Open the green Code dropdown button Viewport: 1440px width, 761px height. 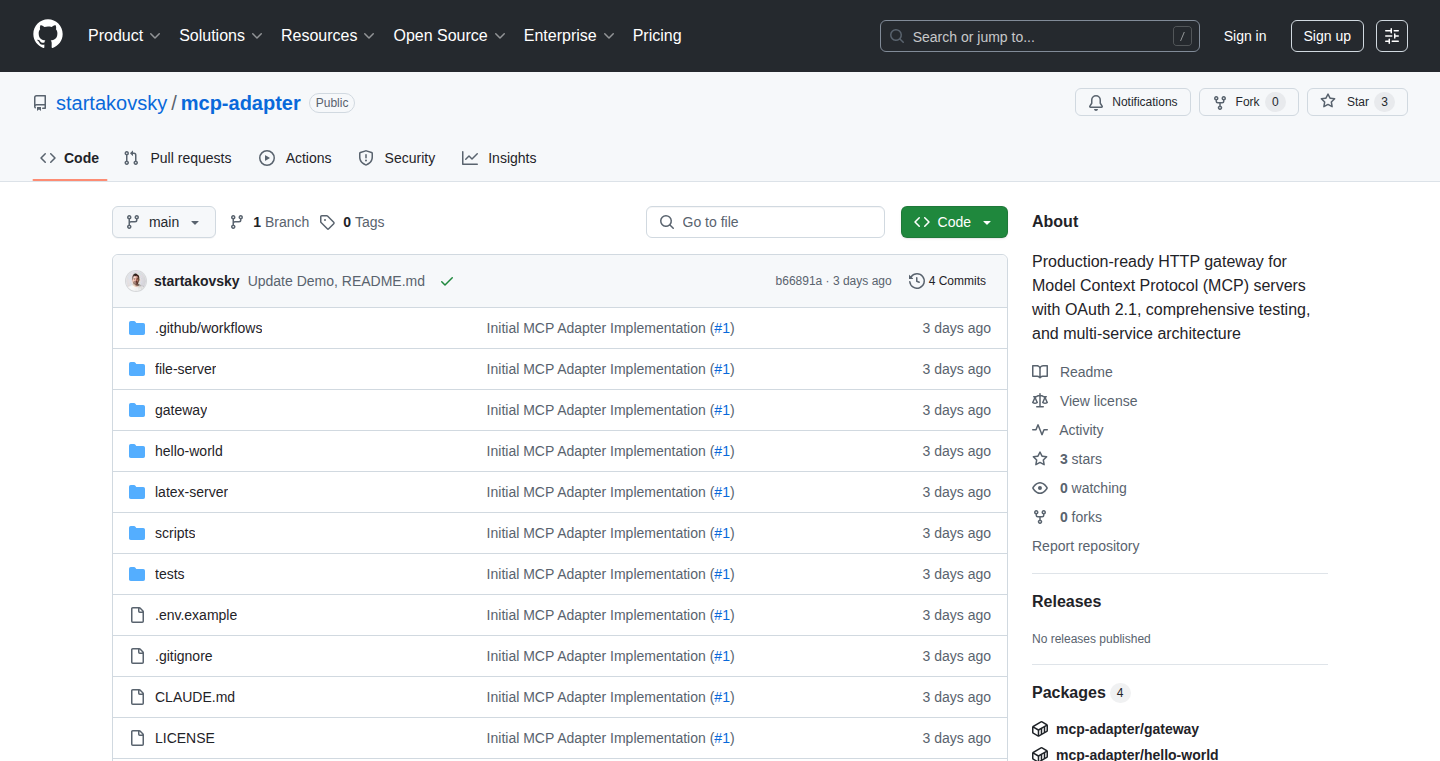click(x=954, y=222)
